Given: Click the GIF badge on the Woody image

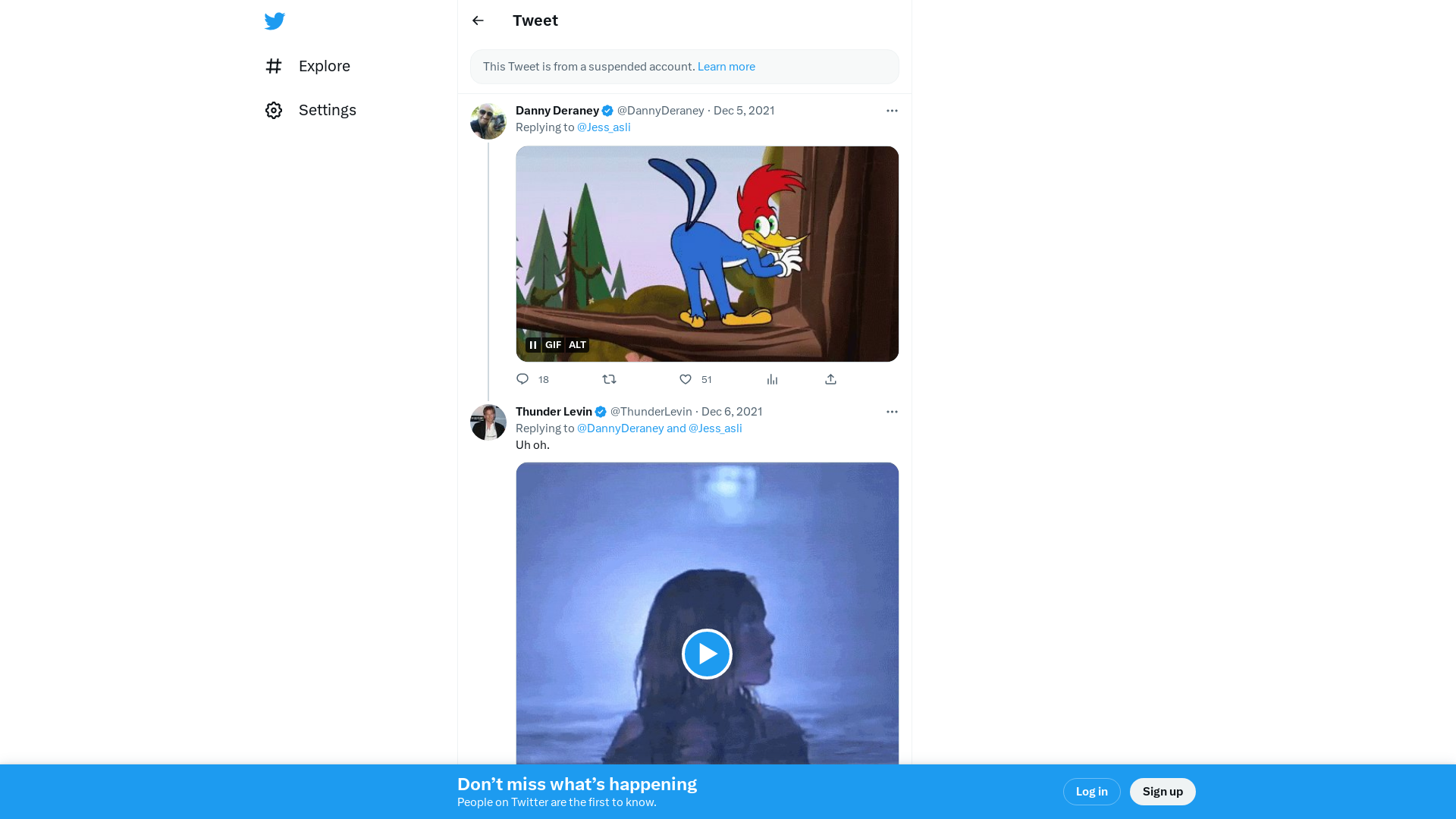Looking at the screenshot, I should [x=554, y=345].
